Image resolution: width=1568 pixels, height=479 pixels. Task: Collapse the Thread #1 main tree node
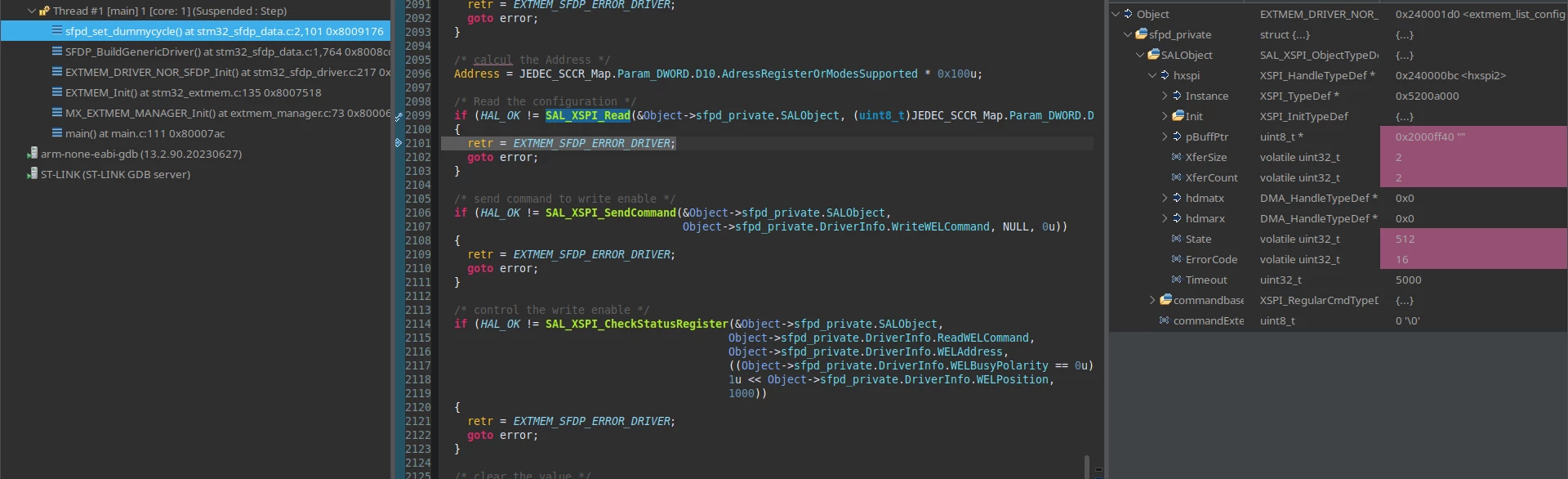coord(31,11)
